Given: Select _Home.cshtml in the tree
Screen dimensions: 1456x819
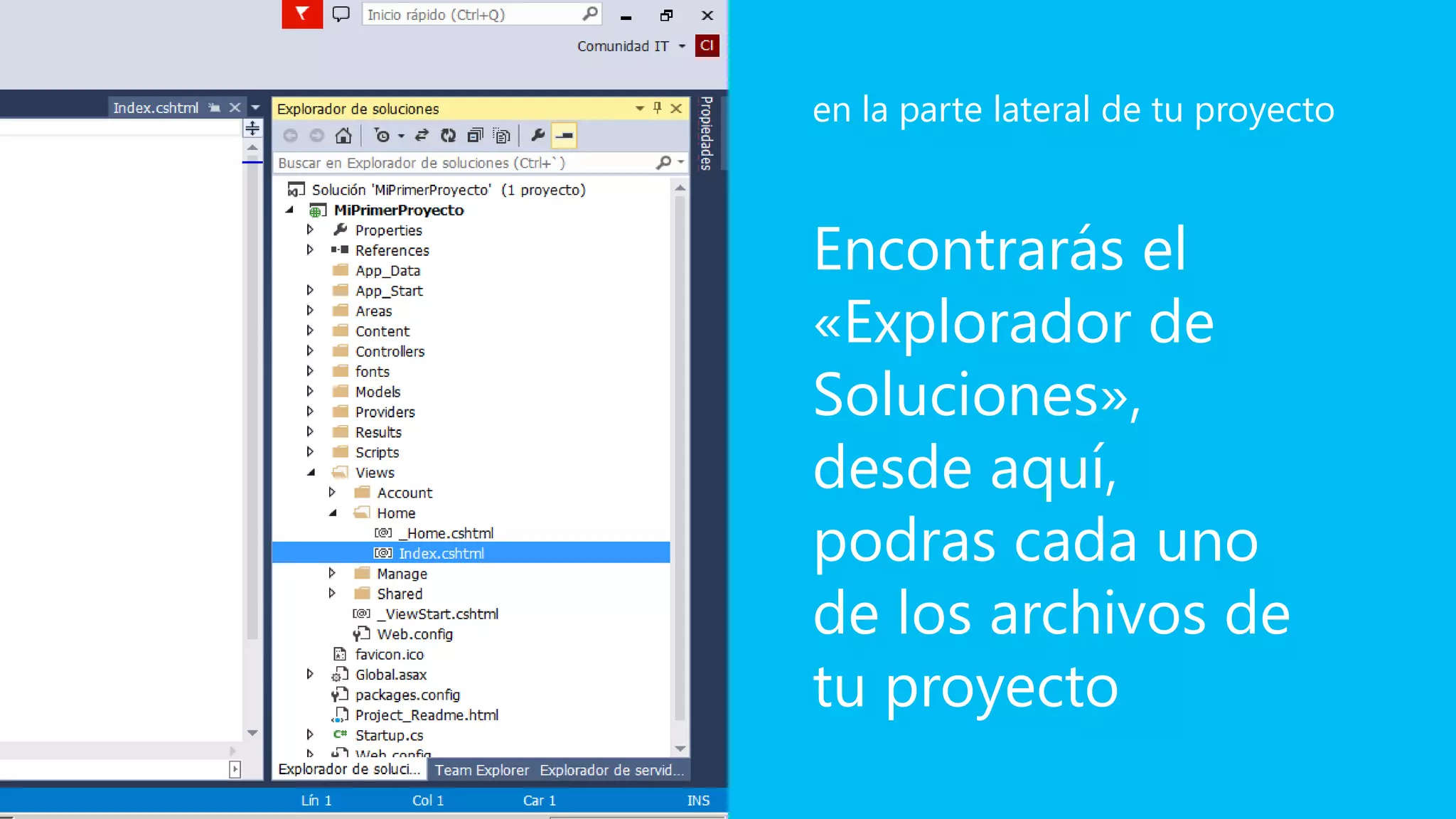Looking at the screenshot, I should coord(446,533).
